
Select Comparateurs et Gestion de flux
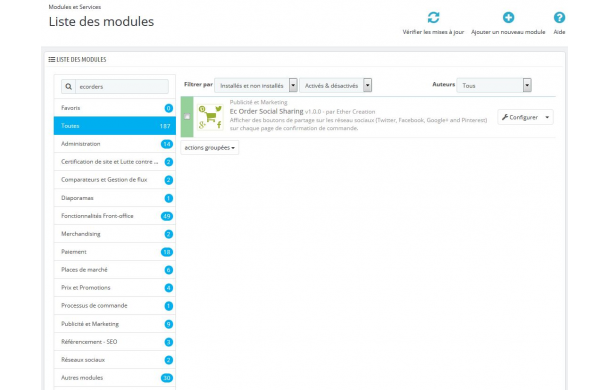tap(115, 179)
